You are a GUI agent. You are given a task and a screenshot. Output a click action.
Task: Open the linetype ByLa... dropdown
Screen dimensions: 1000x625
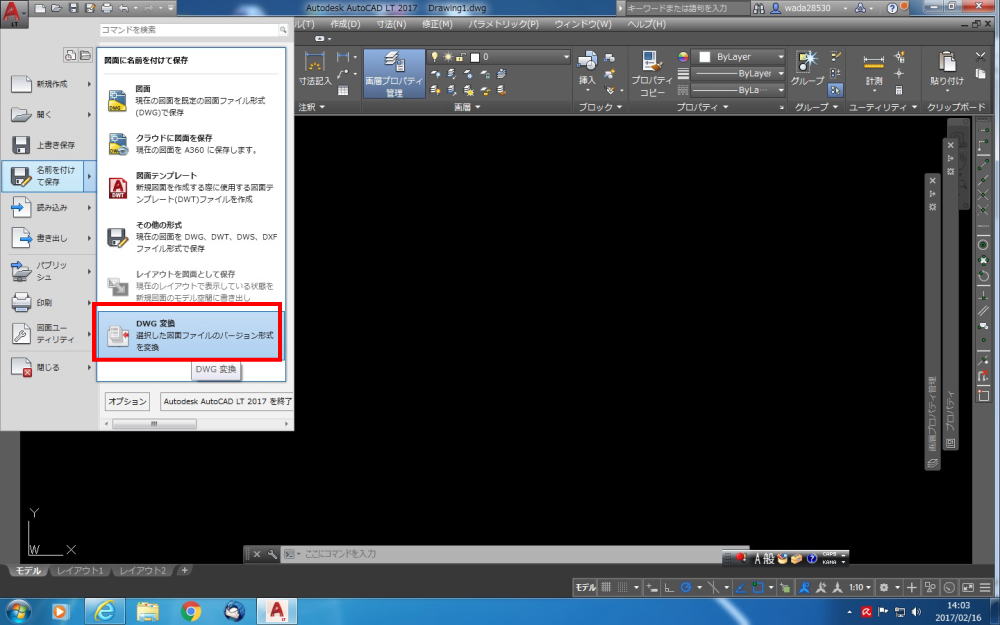click(x=739, y=91)
